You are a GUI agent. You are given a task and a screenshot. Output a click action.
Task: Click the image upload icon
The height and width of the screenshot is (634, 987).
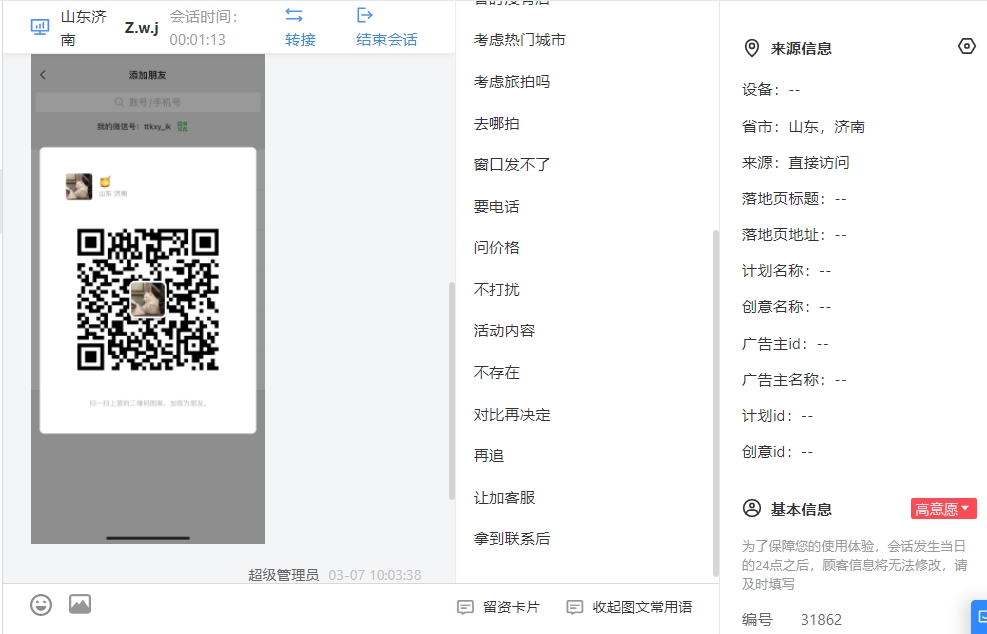(x=80, y=604)
